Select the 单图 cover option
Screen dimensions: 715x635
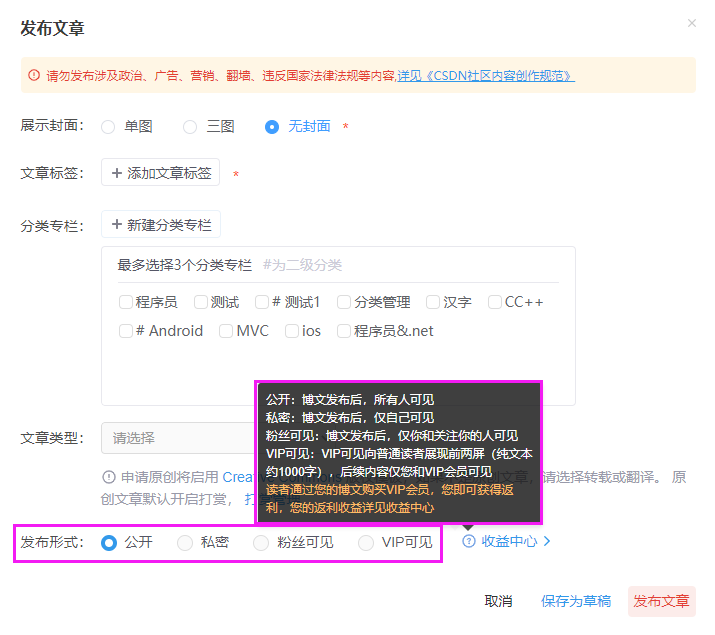point(108,127)
